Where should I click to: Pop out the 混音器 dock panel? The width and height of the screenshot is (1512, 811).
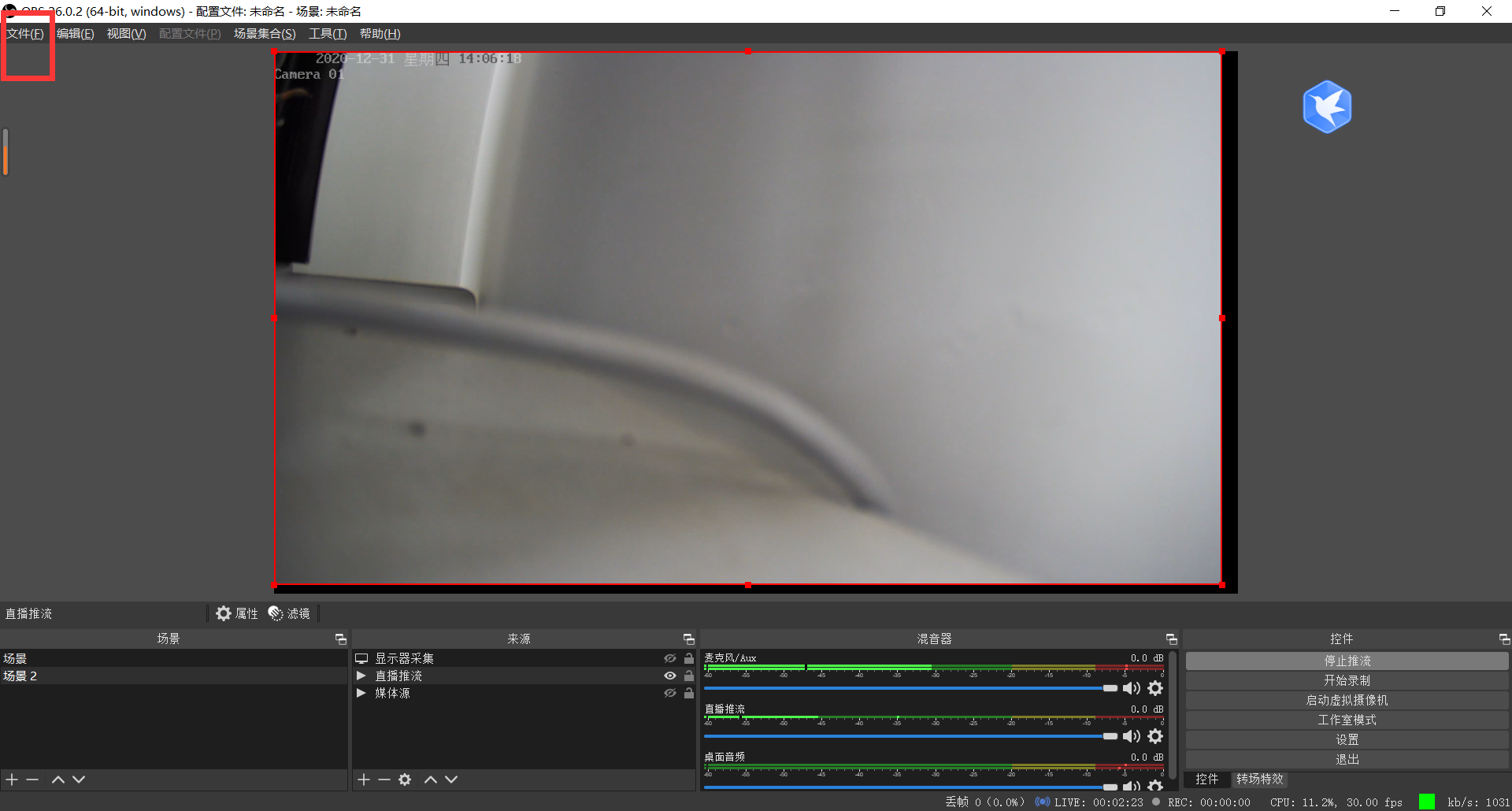coord(1172,639)
